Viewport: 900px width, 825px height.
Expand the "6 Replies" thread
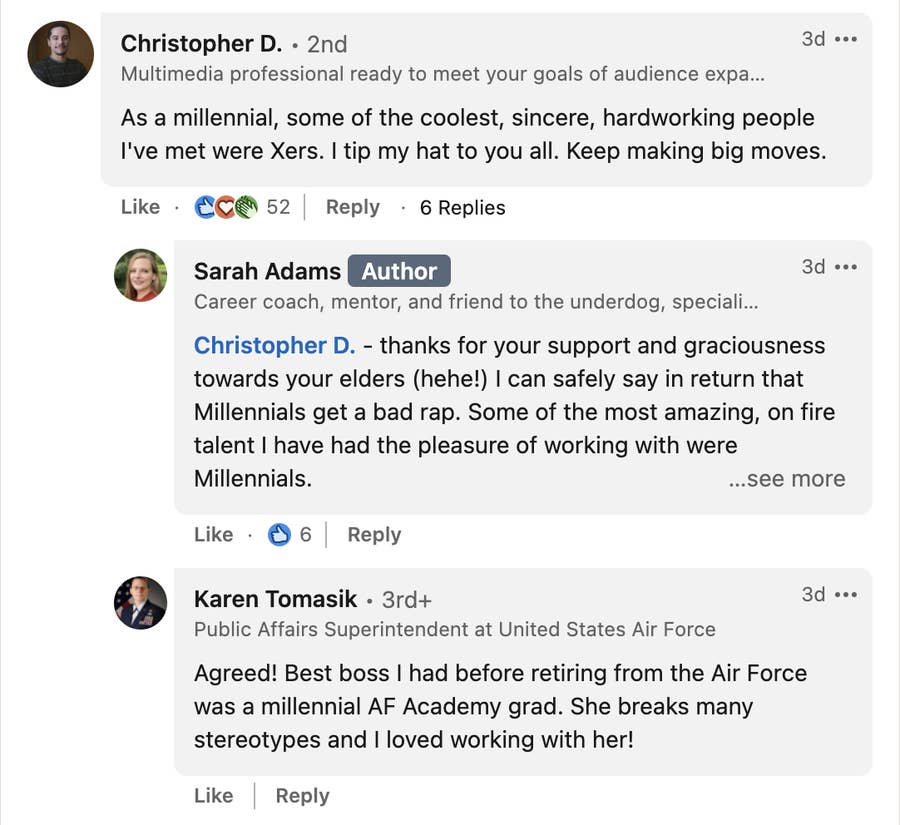pos(462,208)
